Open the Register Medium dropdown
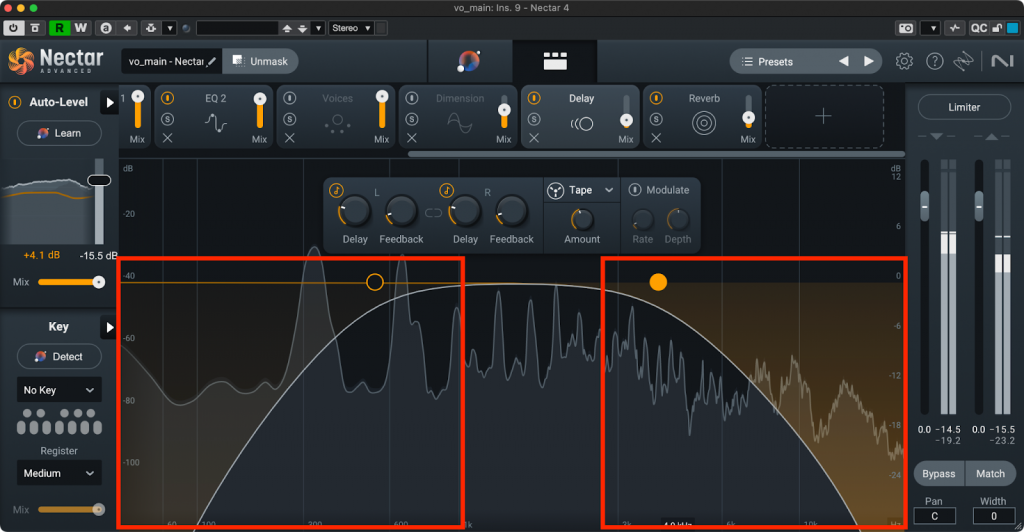This screenshot has width=1024, height=532. click(x=60, y=473)
